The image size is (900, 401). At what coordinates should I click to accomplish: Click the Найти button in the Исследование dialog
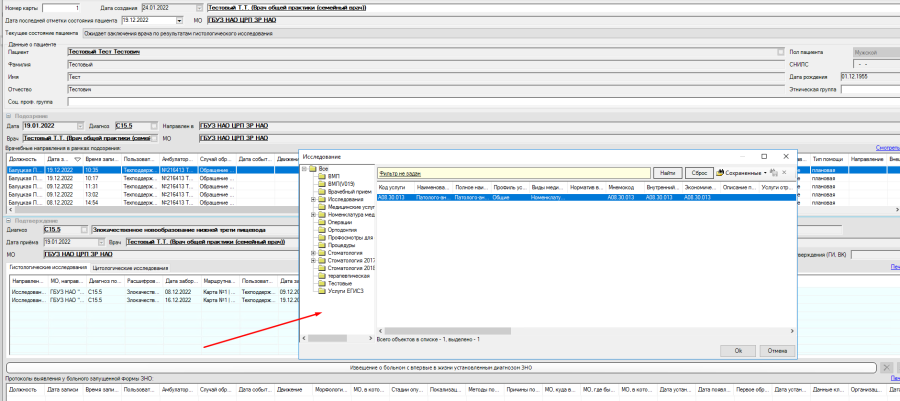[667, 173]
